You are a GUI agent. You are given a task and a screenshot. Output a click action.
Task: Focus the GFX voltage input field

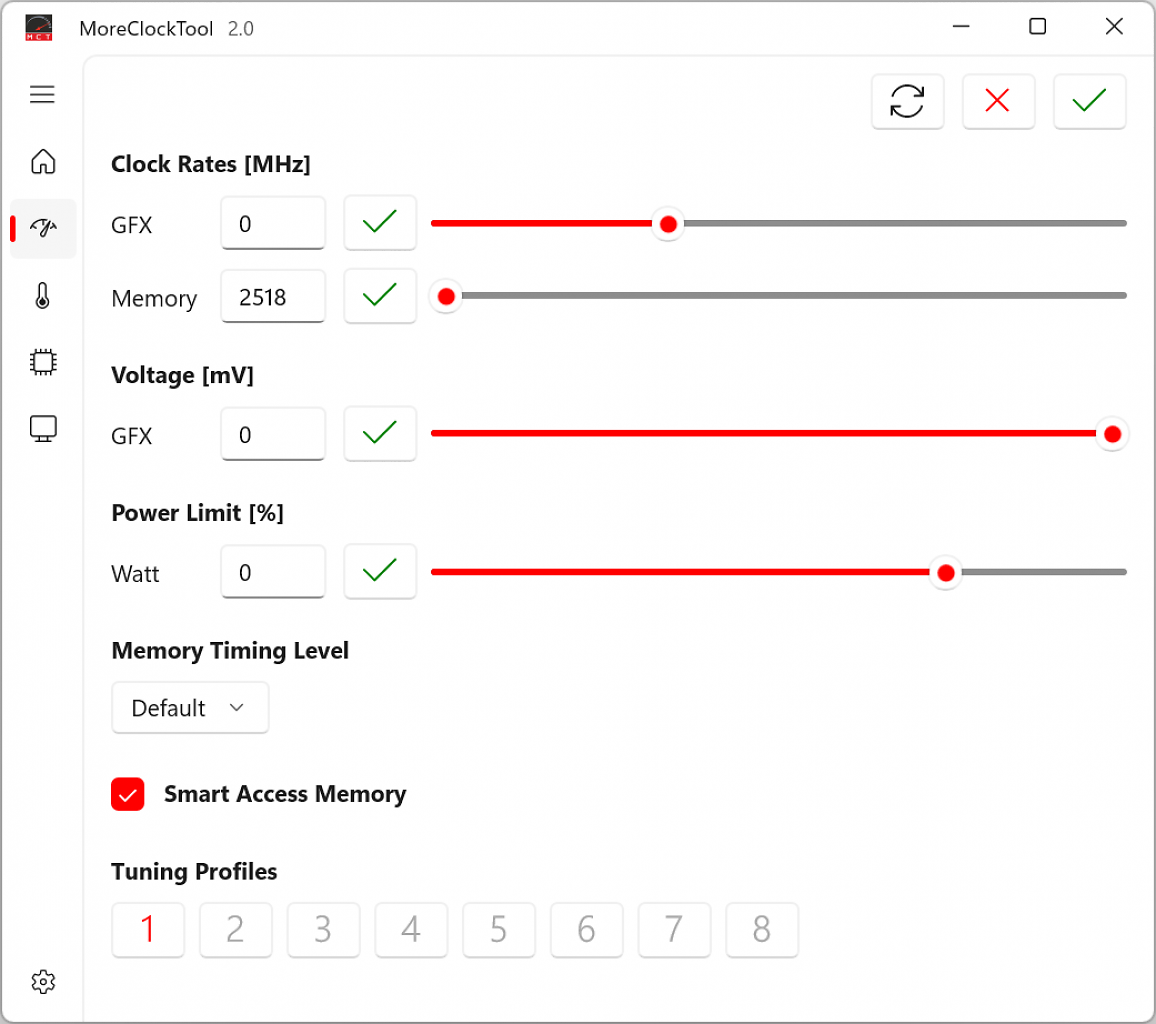click(x=273, y=434)
